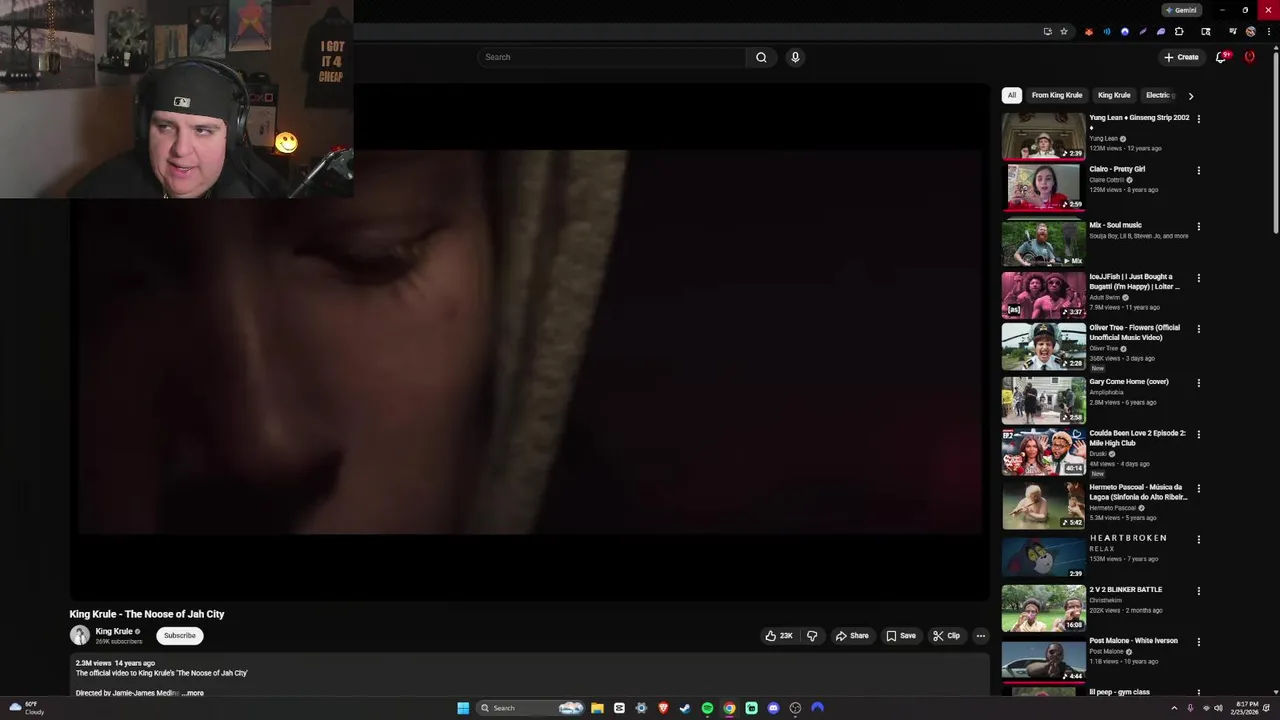The image size is (1280, 720).
Task: Dislike the video with thumbs-down
Action: pyautogui.click(x=812, y=636)
